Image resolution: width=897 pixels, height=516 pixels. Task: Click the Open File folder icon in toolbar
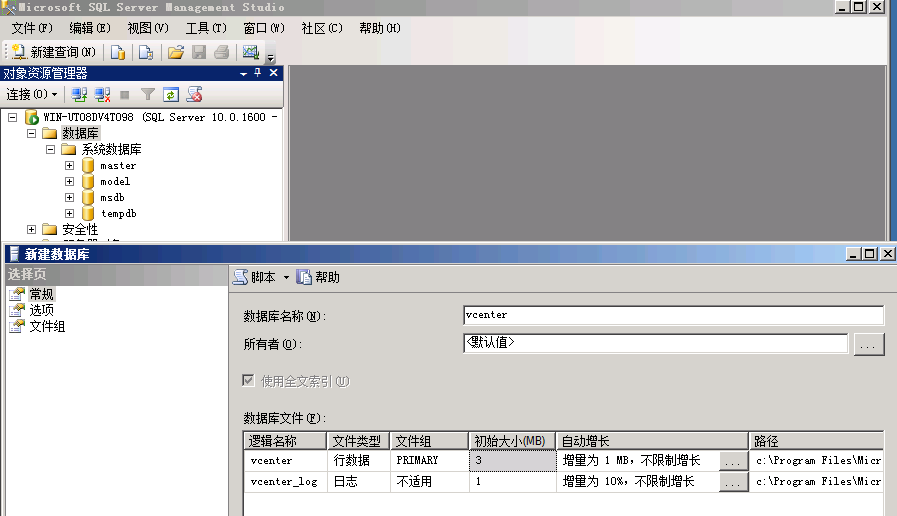[176, 52]
